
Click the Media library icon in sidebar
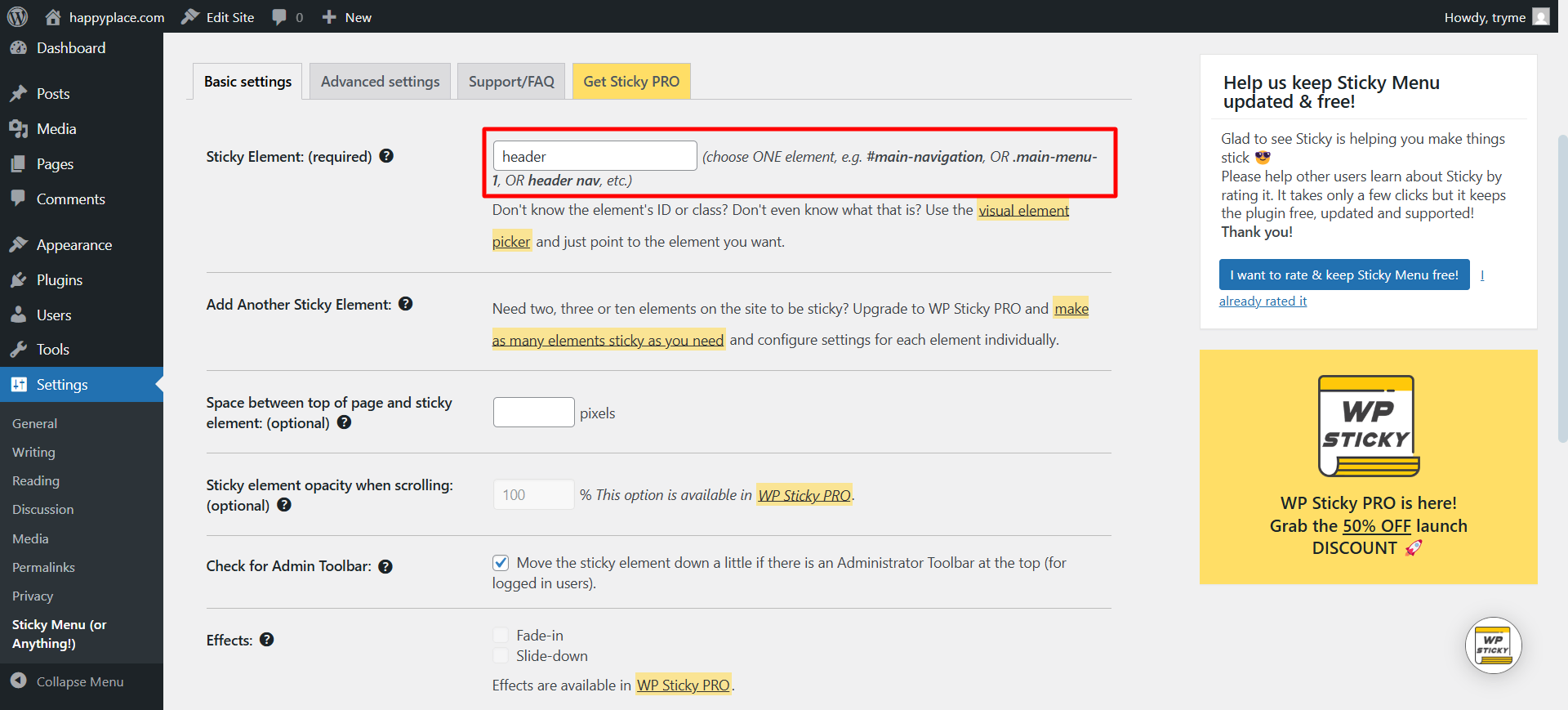[x=19, y=128]
